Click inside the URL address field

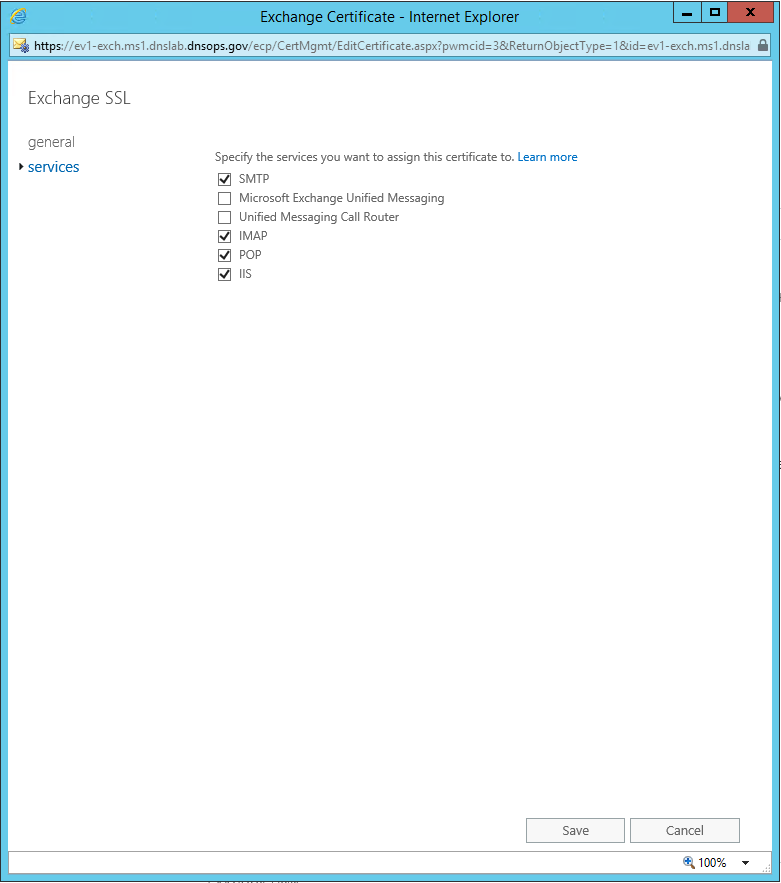click(390, 45)
